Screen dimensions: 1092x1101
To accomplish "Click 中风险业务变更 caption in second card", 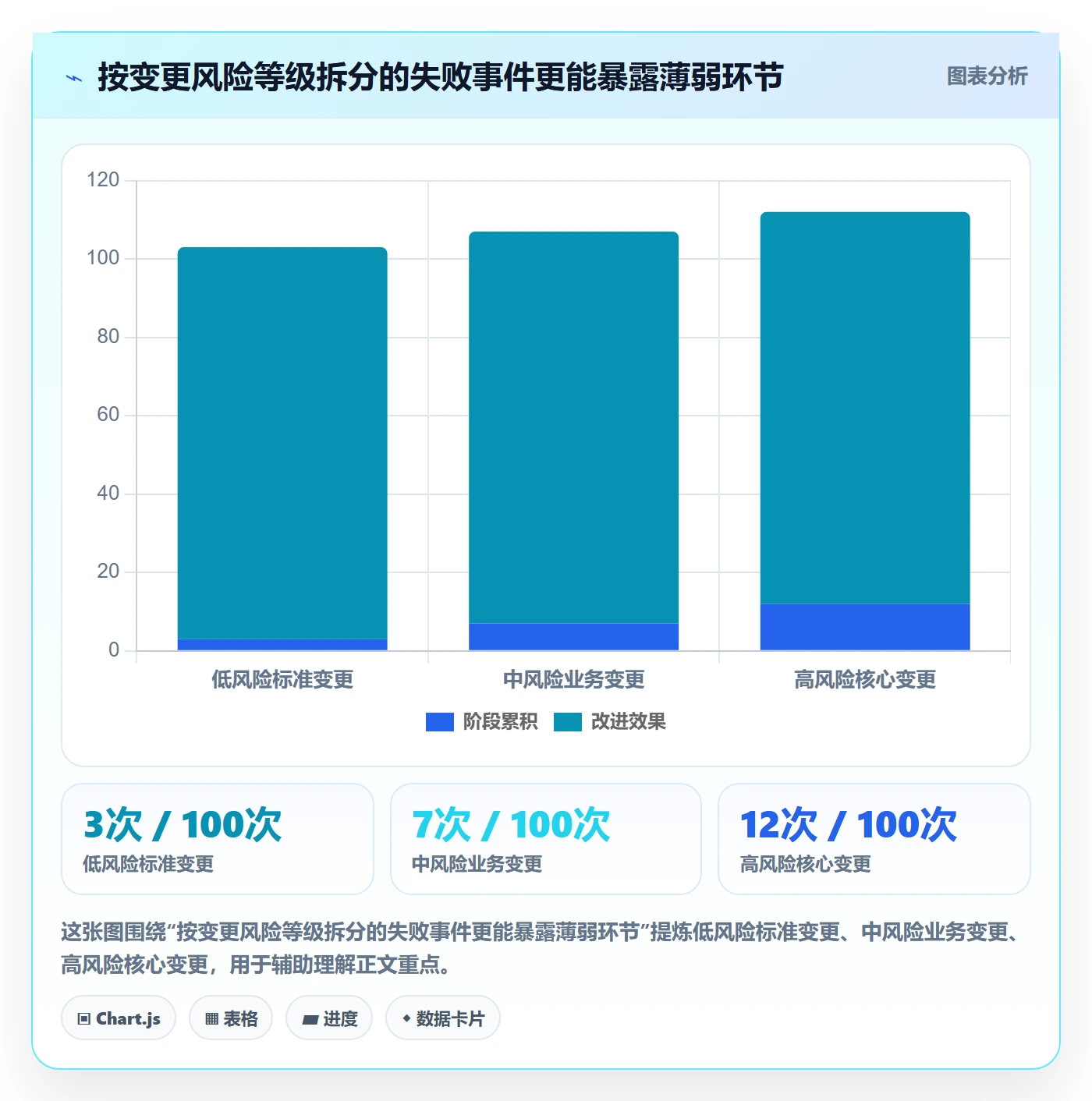I will pyautogui.click(x=477, y=864).
